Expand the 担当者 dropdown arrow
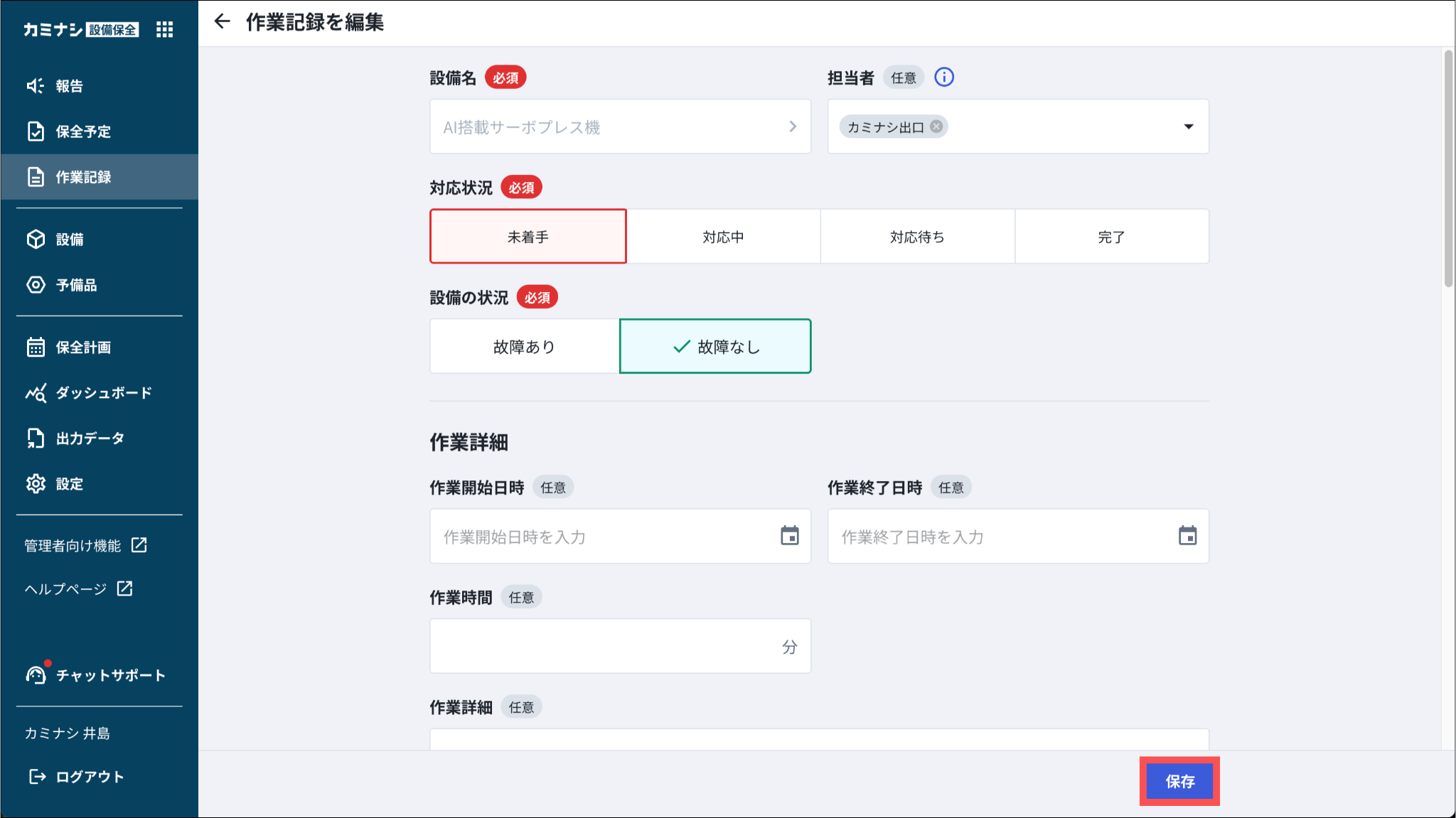 tap(1188, 127)
